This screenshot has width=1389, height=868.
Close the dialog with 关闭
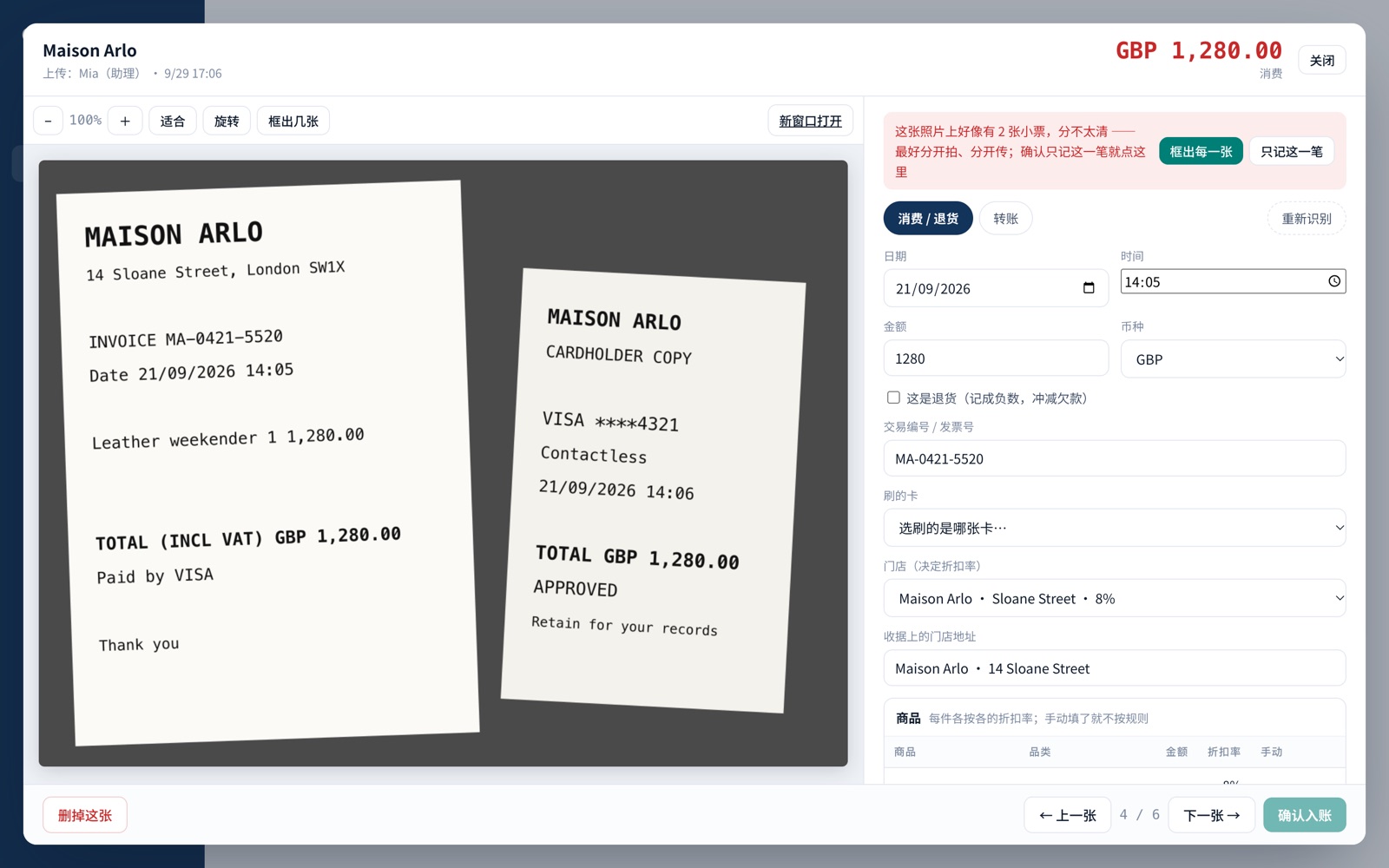[1322, 60]
